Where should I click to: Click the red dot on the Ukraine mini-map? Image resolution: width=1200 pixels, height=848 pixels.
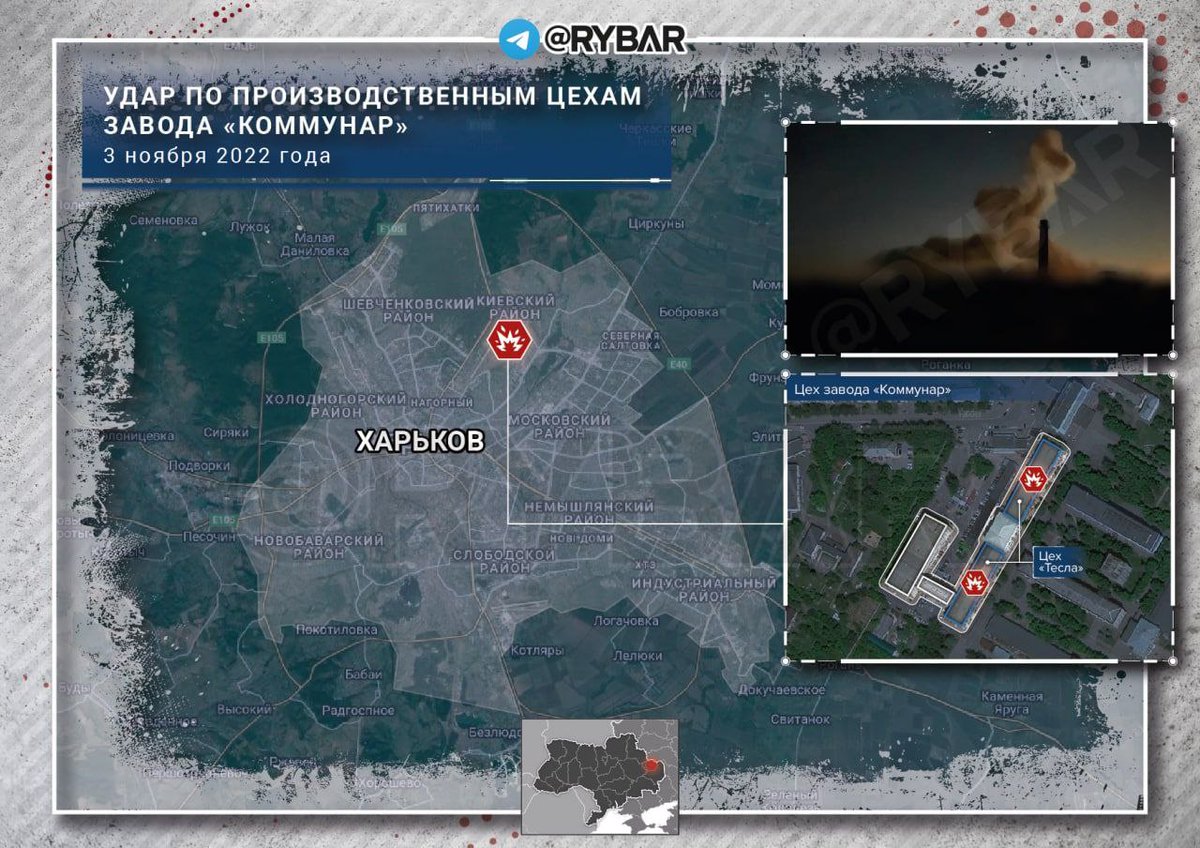(x=653, y=766)
